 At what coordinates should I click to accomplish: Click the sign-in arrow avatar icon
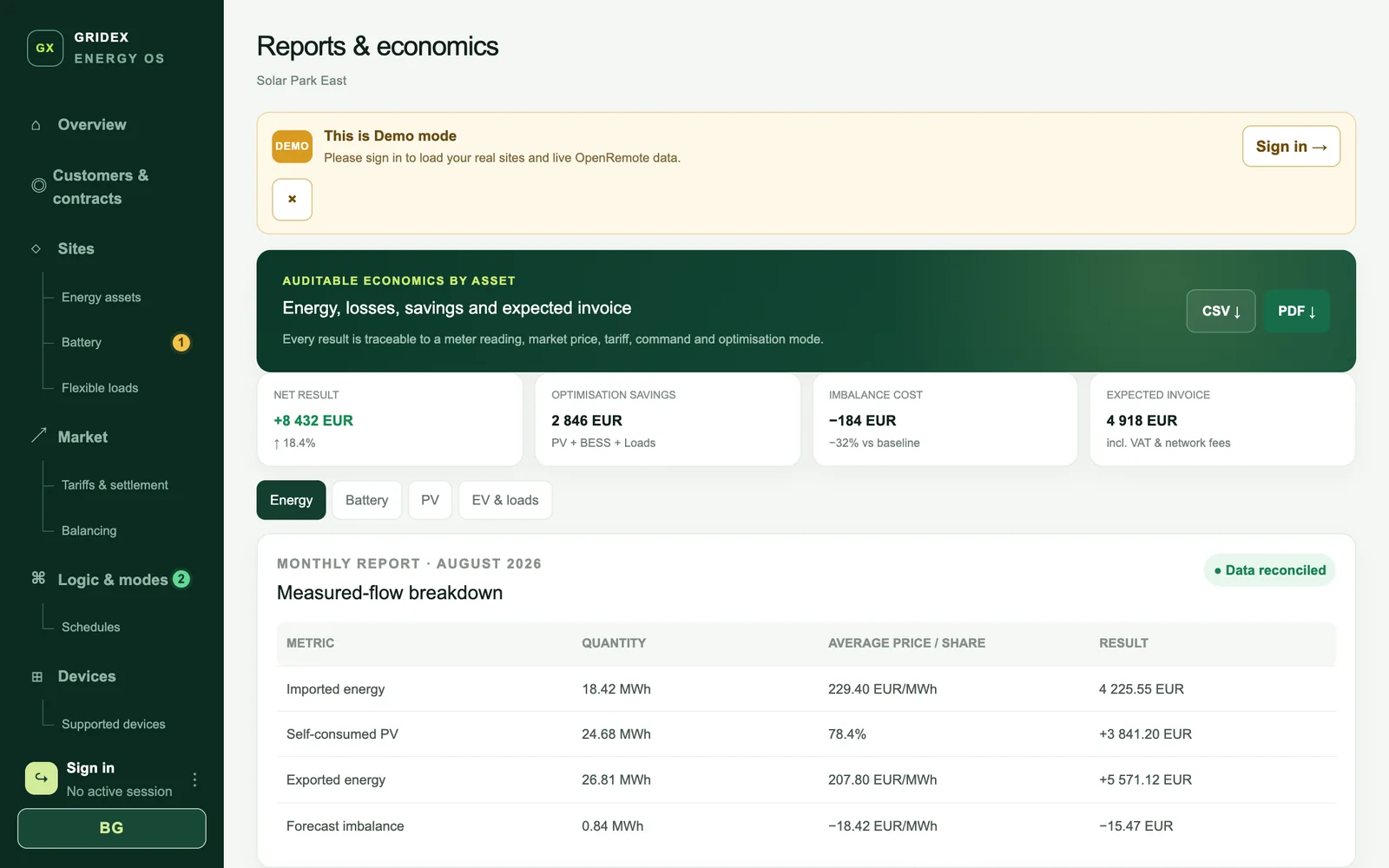42,779
